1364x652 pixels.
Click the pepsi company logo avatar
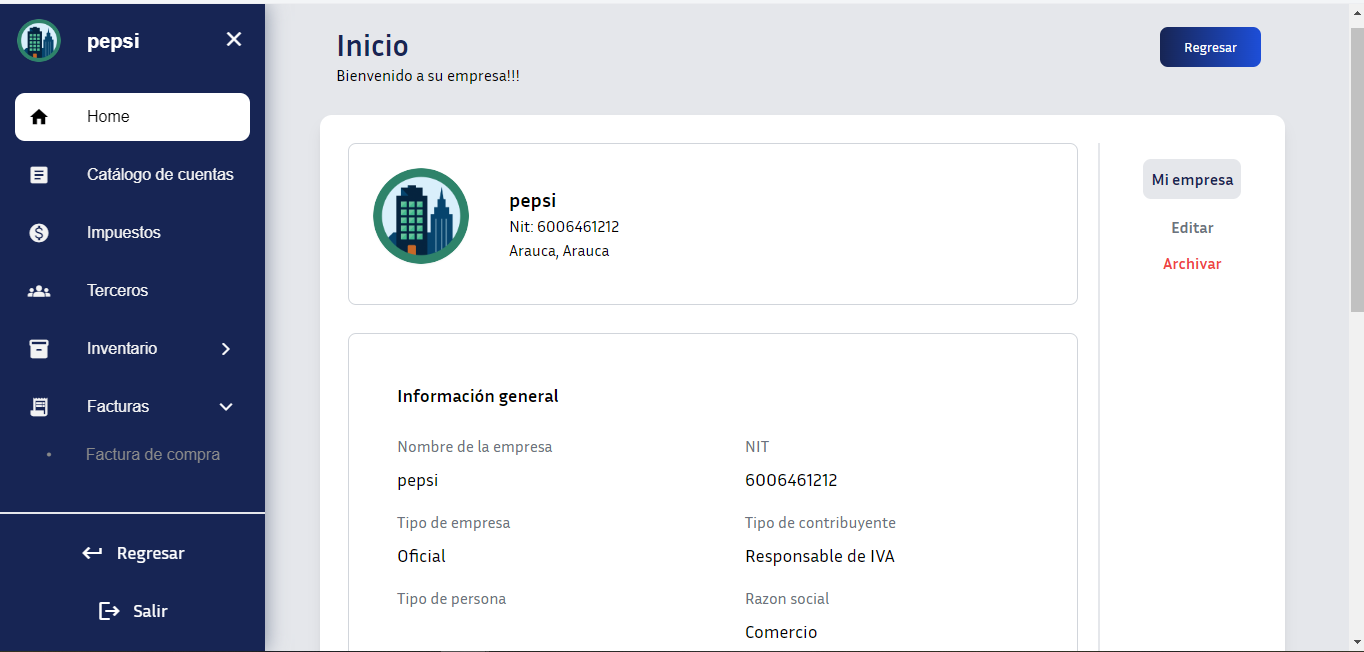420,215
